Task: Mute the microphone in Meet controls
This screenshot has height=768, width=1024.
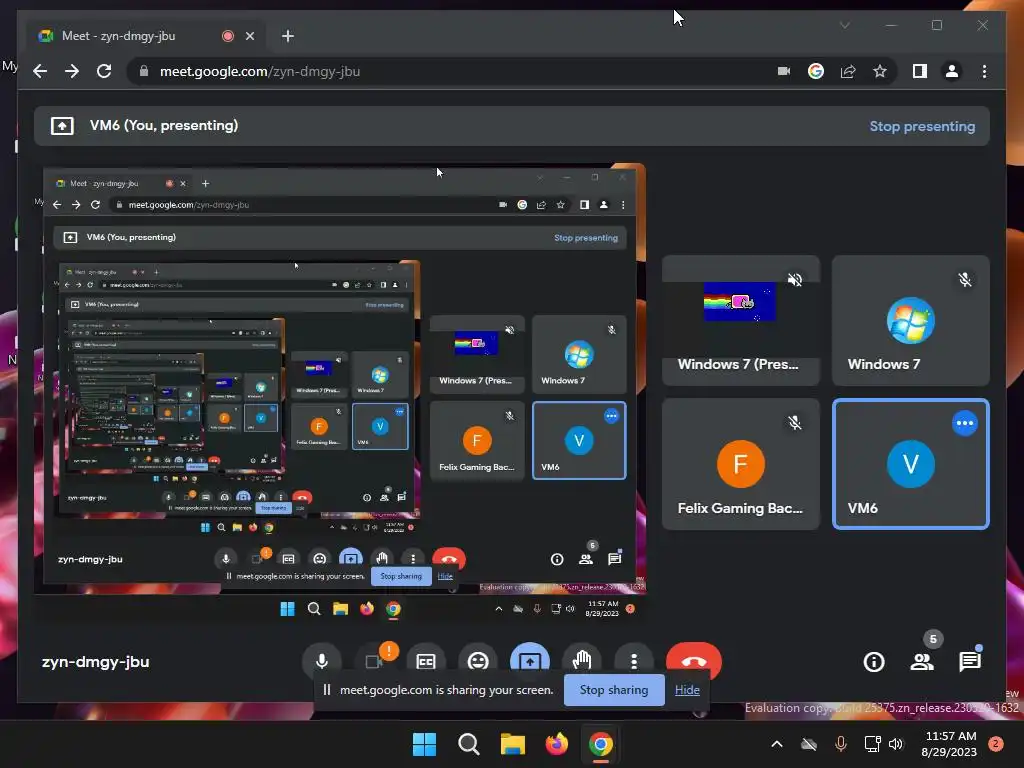Action: tap(321, 662)
